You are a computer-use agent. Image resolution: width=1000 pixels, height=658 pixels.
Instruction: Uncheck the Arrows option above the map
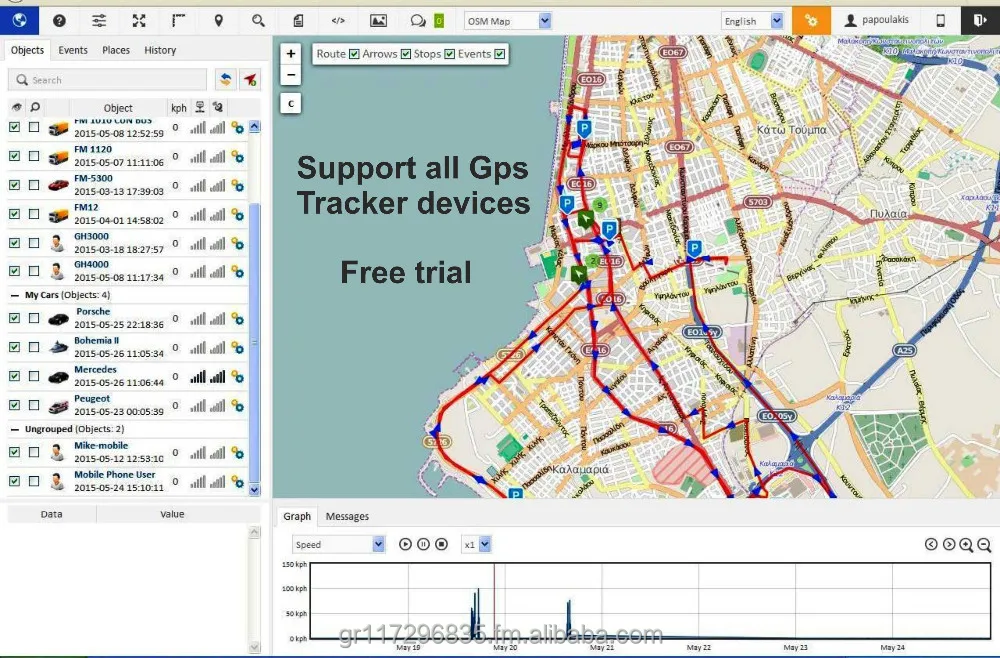[x=406, y=54]
